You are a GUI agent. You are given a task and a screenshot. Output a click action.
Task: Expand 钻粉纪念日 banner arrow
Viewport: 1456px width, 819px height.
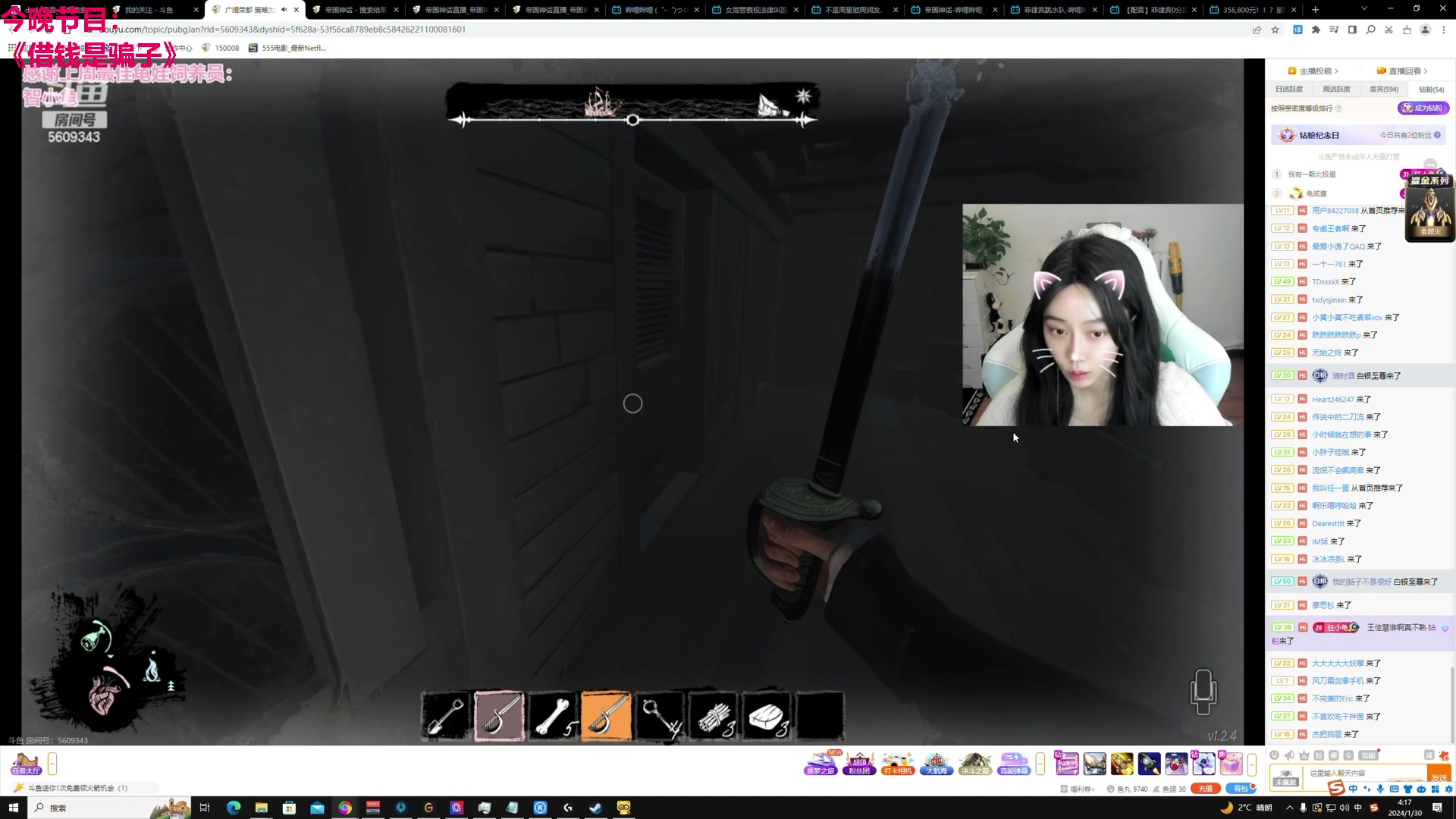tap(1437, 135)
